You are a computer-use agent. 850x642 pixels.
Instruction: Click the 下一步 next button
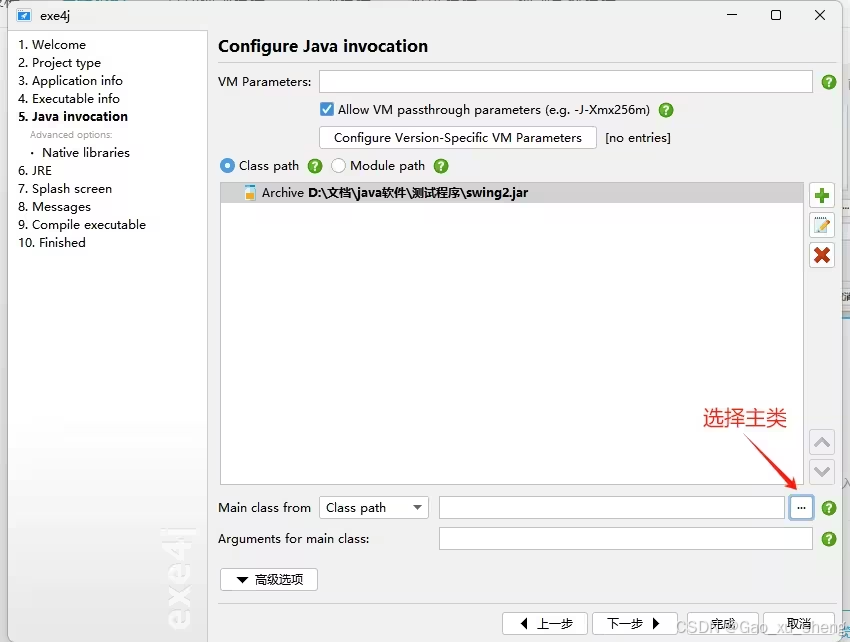(635, 624)
